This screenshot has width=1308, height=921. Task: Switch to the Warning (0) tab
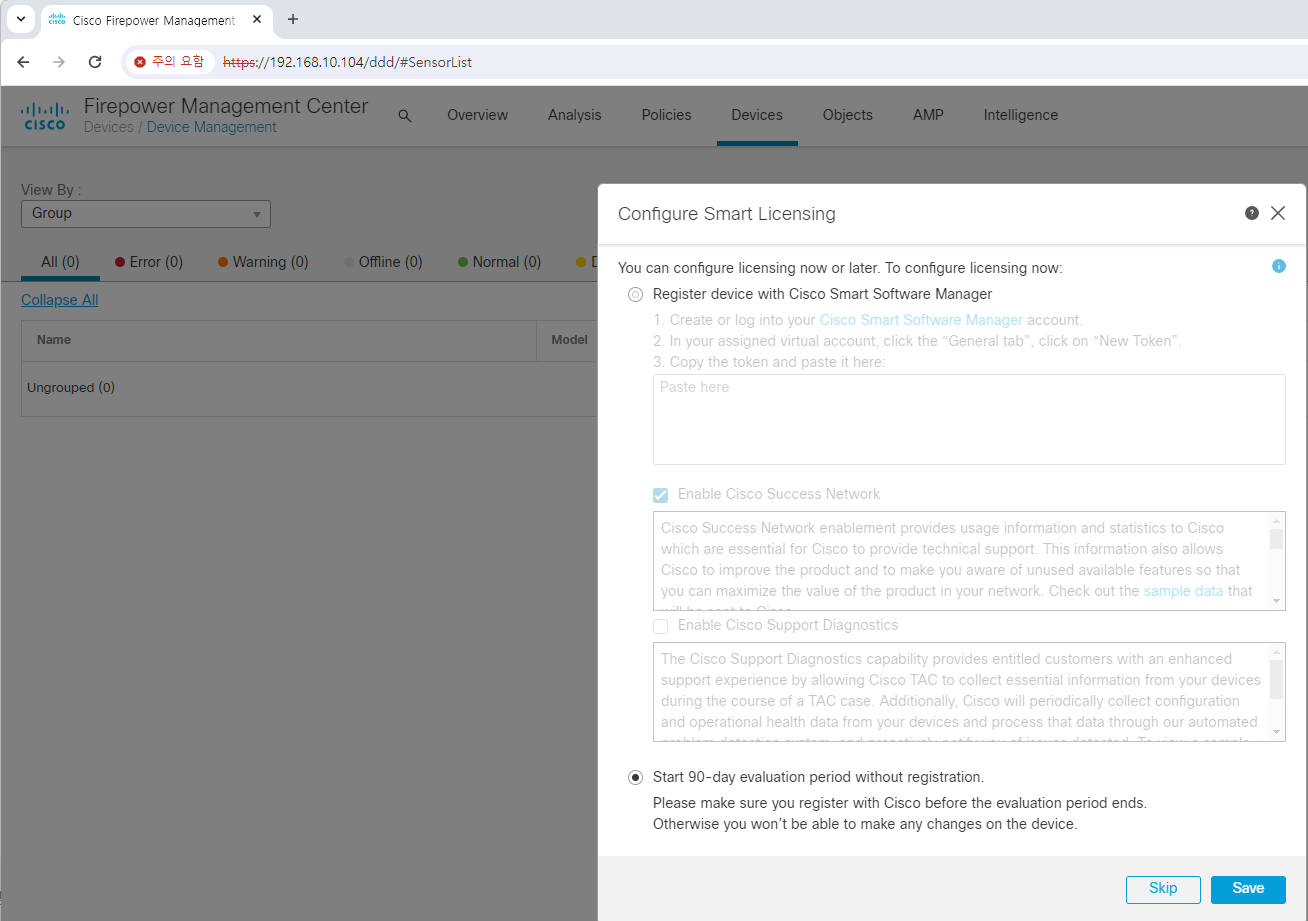(x=263, y=262)
